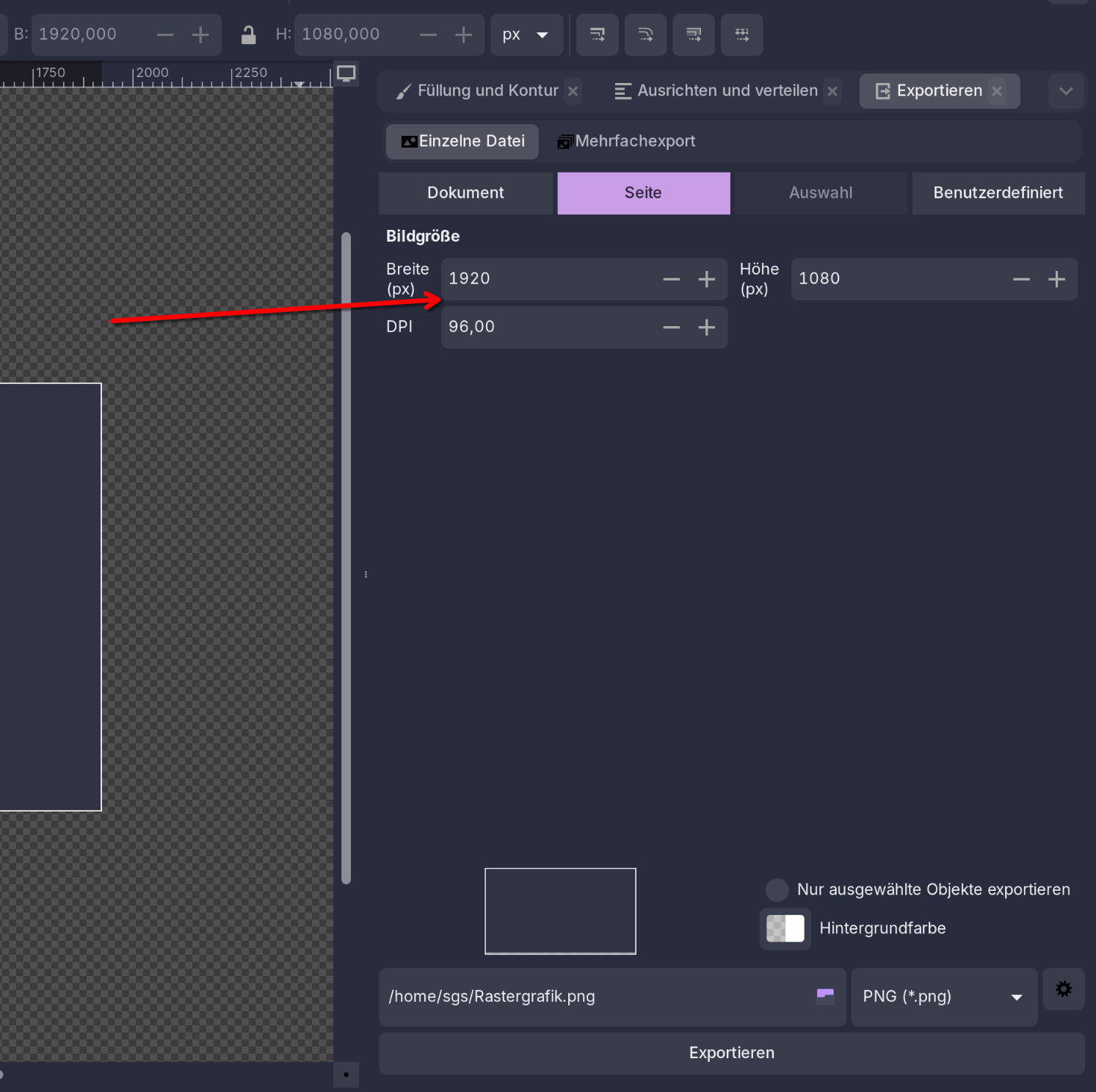The width and height of the screenshot is (1096, 1092).
Task: Select Einzelne Datei export mode
Action: 462,141
